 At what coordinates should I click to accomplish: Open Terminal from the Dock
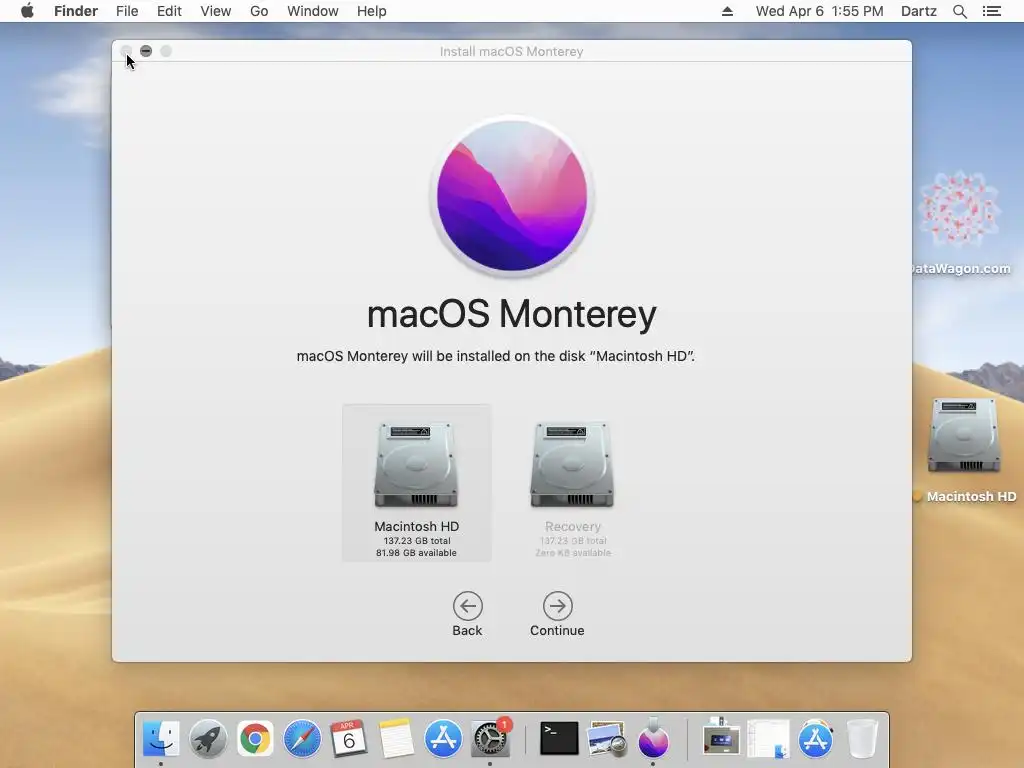coord(559,739)
